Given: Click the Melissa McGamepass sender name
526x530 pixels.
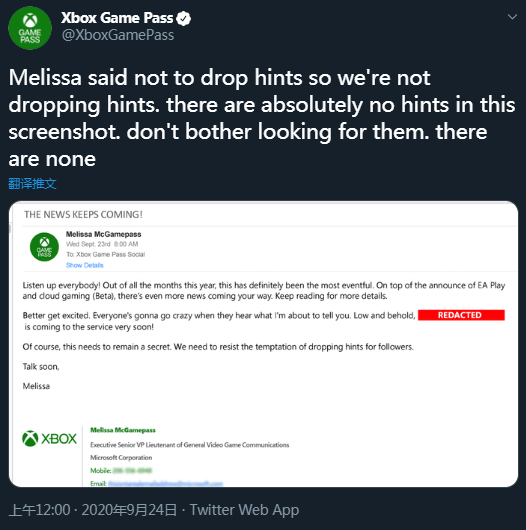Looking at the screenshot, I should (x=103, y=234).
